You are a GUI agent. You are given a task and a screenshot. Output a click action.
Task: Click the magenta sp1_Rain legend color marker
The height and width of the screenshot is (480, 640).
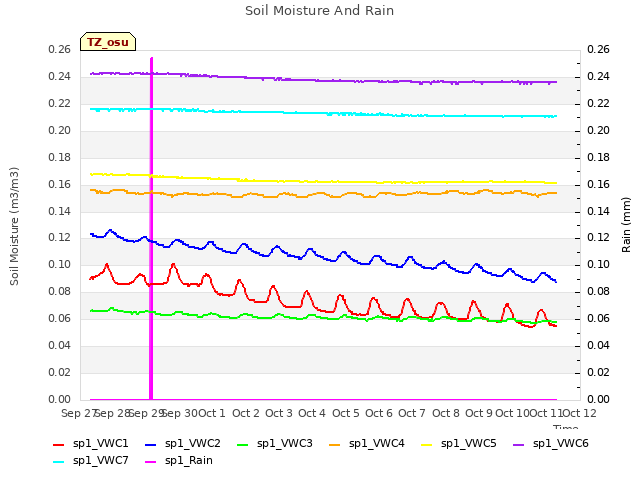click(x=151, y=462)
